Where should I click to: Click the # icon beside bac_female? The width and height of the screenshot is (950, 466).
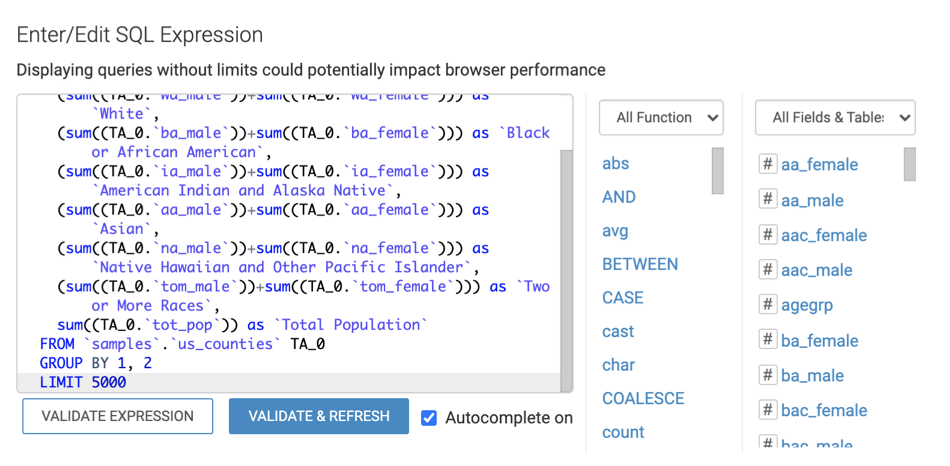pos(768,410)
